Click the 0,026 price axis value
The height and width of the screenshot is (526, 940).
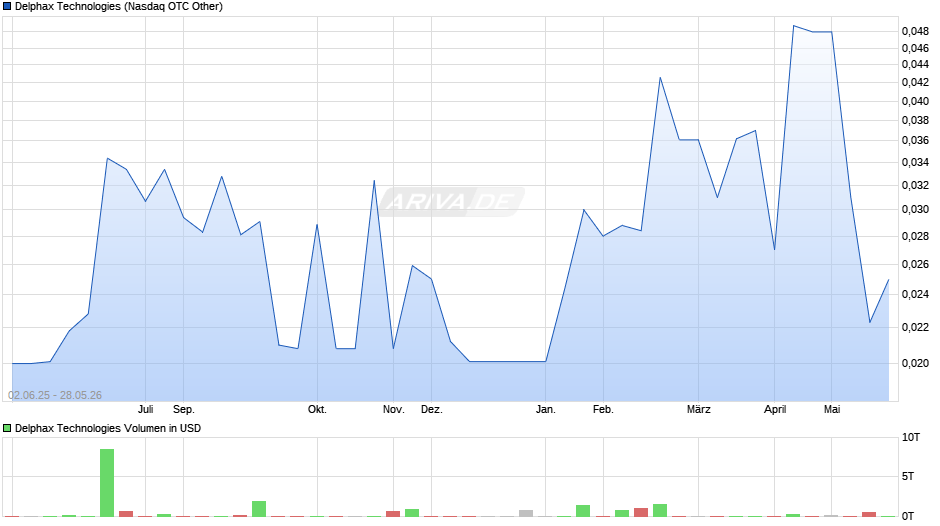[x=915, y=264]
